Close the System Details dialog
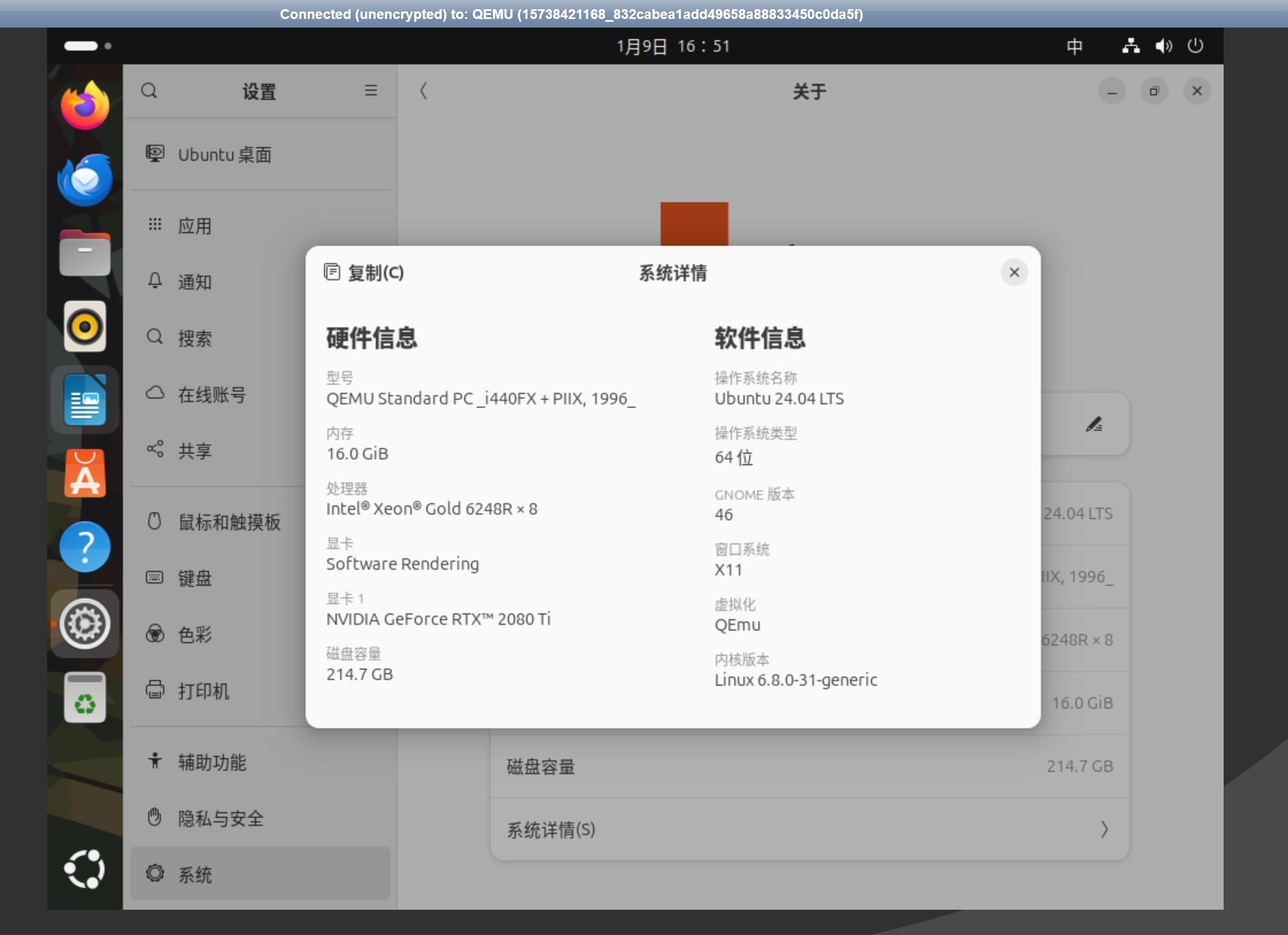This screenshot has width=1288, height=935. click(1014, 272)
